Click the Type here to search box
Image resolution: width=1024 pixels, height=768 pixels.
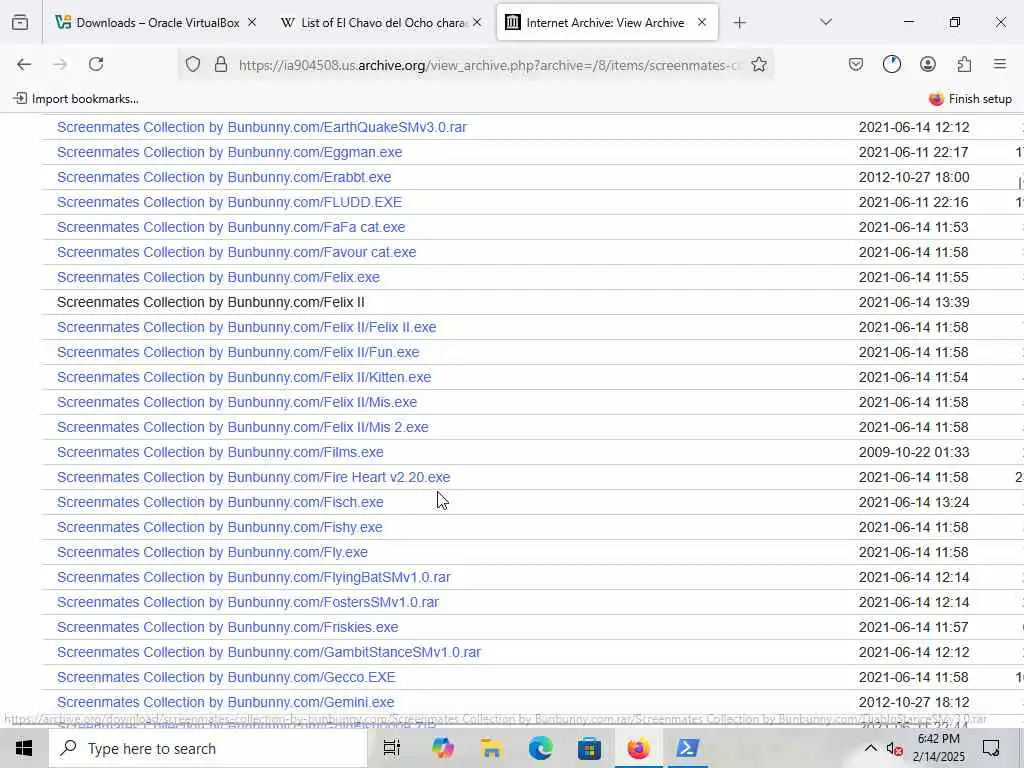coord(208,748)
